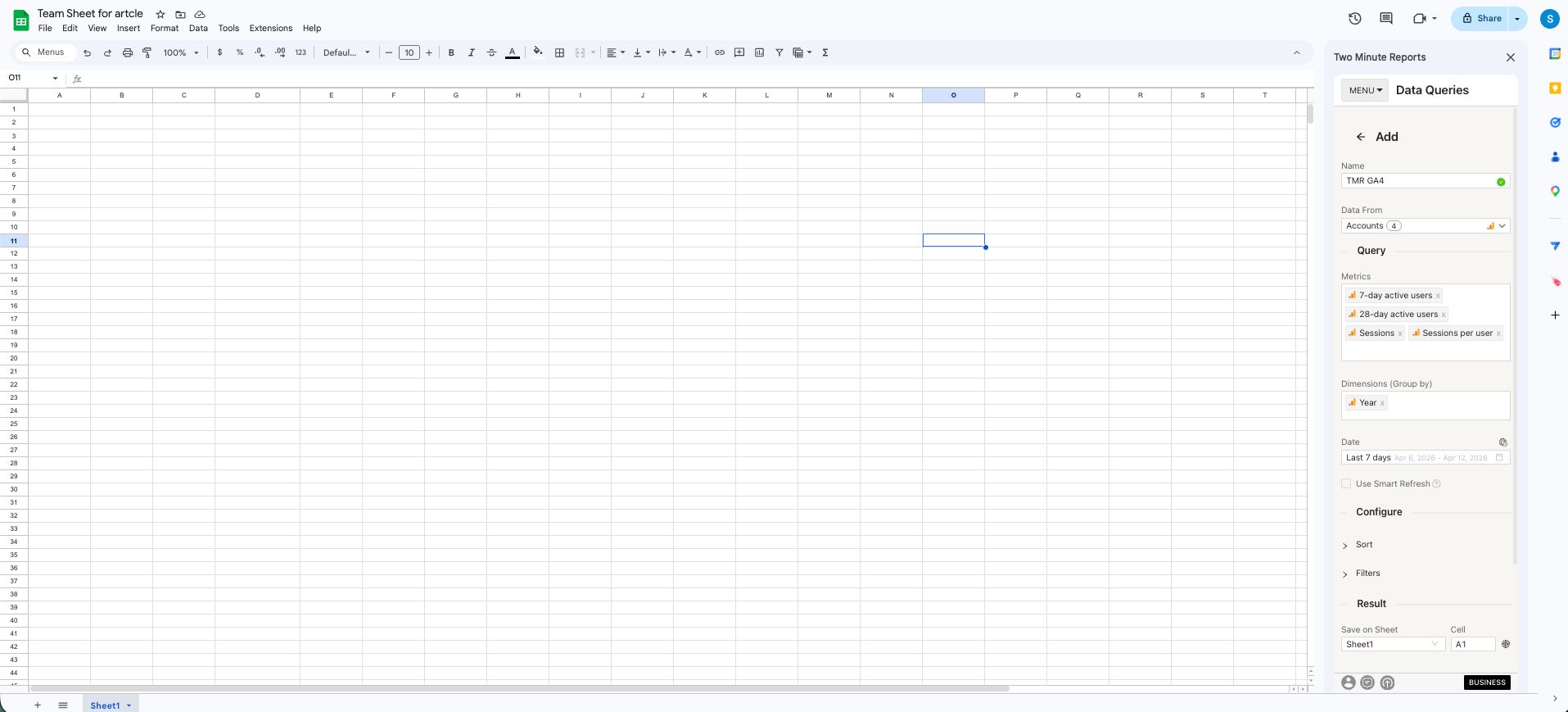Enable Use Smart Refresh checkbox

(x=1346, y=483)
